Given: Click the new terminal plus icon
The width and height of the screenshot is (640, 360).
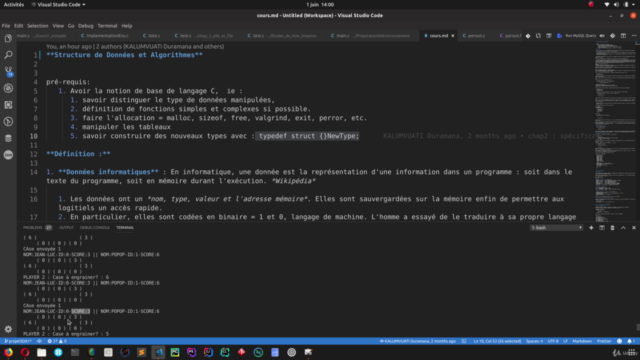Looking at the screenshot, I should pyautogui.click(x=591, y=228).
